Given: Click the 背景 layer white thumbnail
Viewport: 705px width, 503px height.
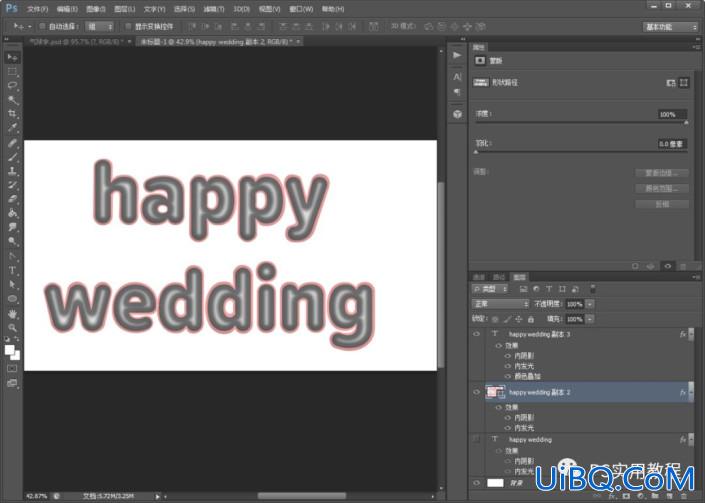Looking at the screenshot, I should [x=495, y=483].
